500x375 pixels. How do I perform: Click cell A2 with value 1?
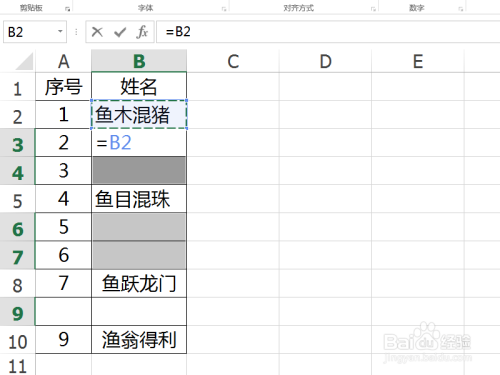tap(63, 115)
